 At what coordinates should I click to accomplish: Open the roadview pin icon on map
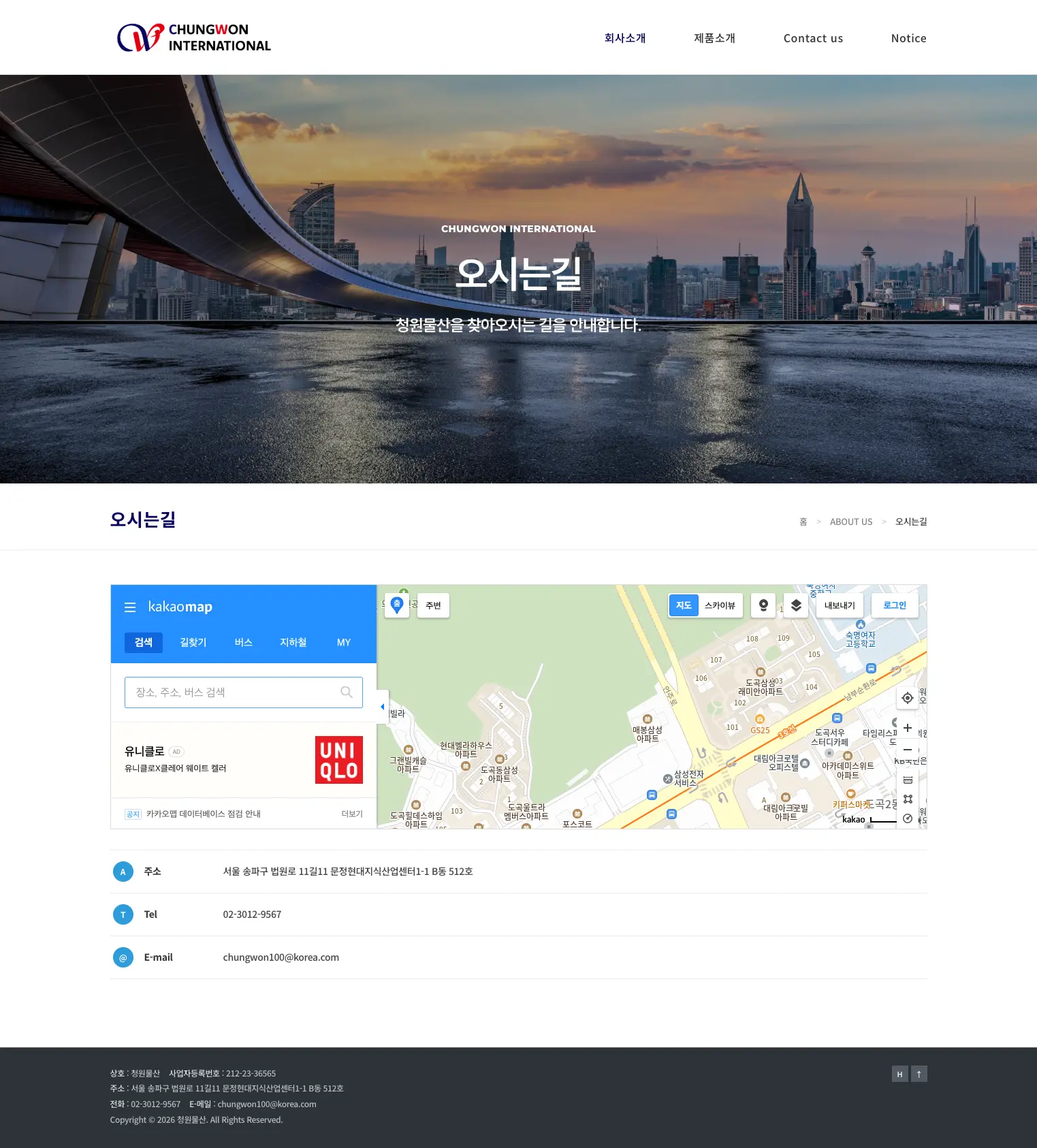pyautogui.click(x=763, y=605)
